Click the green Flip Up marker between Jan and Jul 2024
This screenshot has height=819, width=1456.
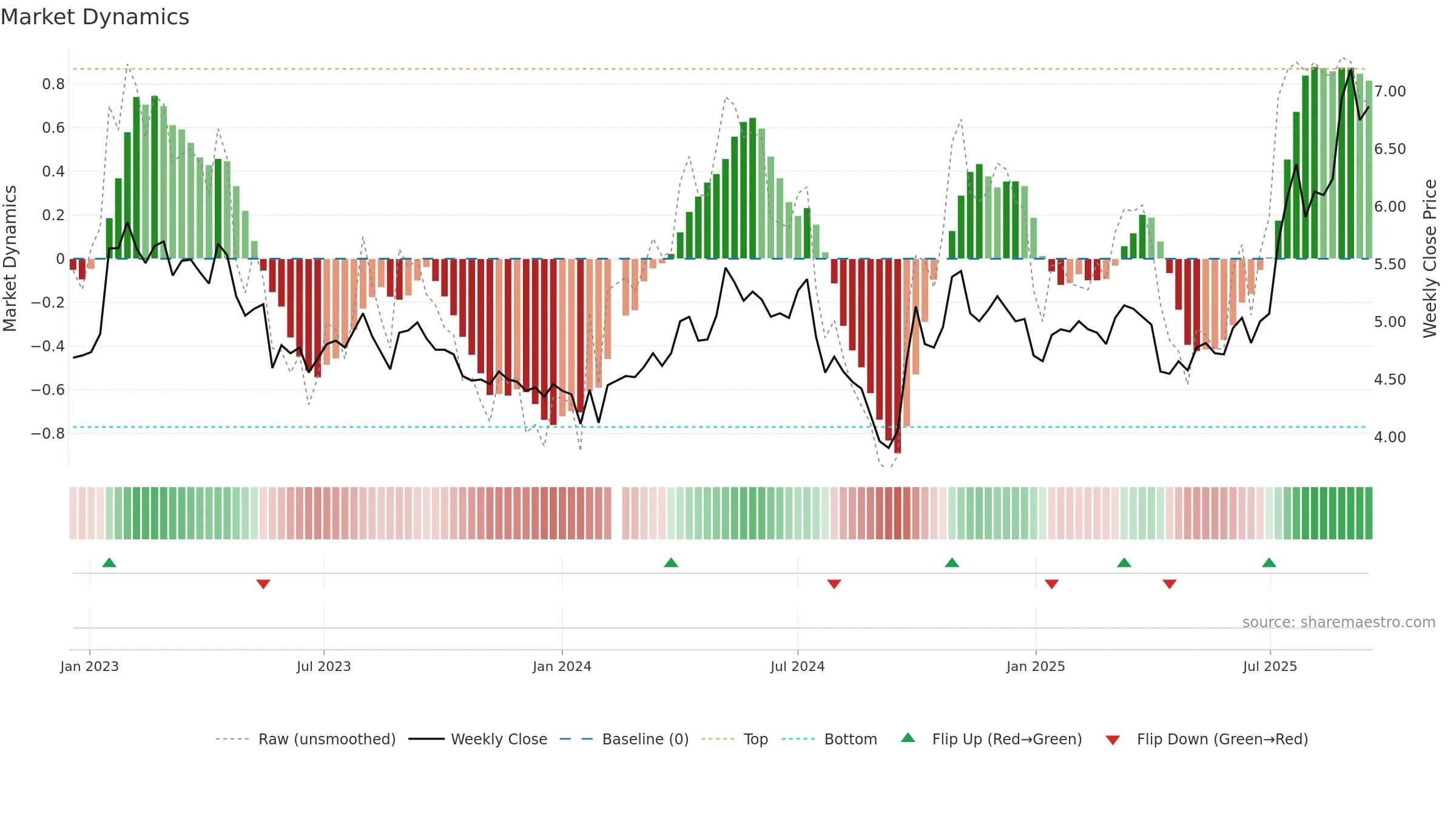(671, 563)
